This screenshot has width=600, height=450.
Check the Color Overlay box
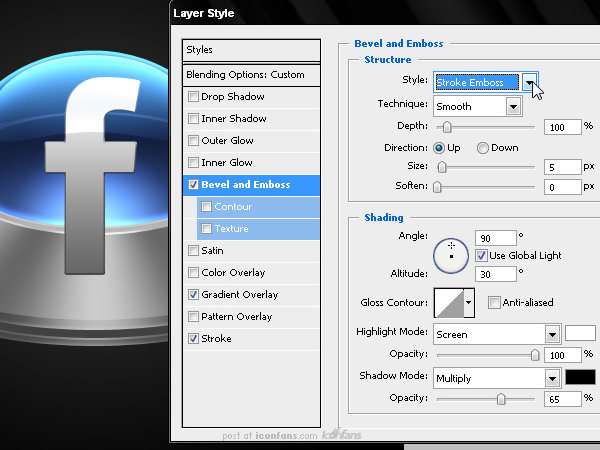pos(193,272)
